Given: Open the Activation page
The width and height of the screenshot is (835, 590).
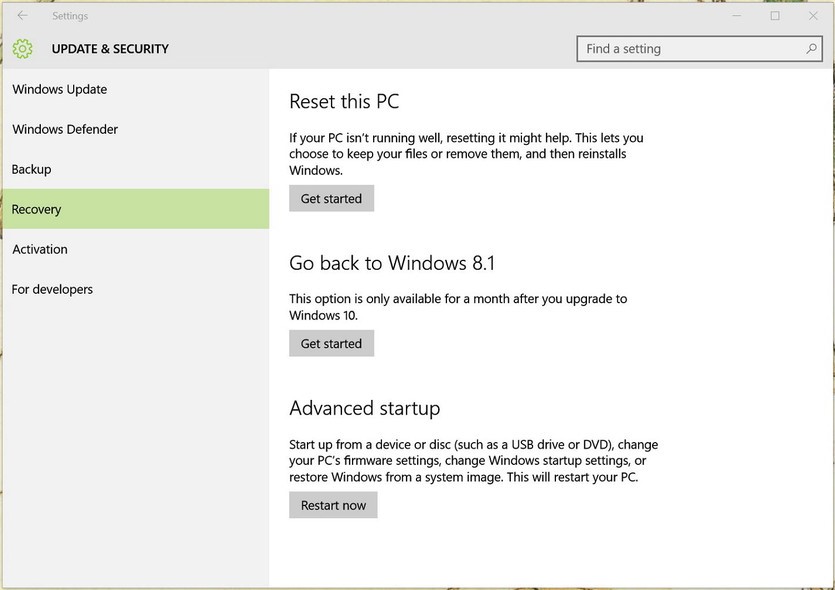Looking at the screenshot, I should coord(40,249).
